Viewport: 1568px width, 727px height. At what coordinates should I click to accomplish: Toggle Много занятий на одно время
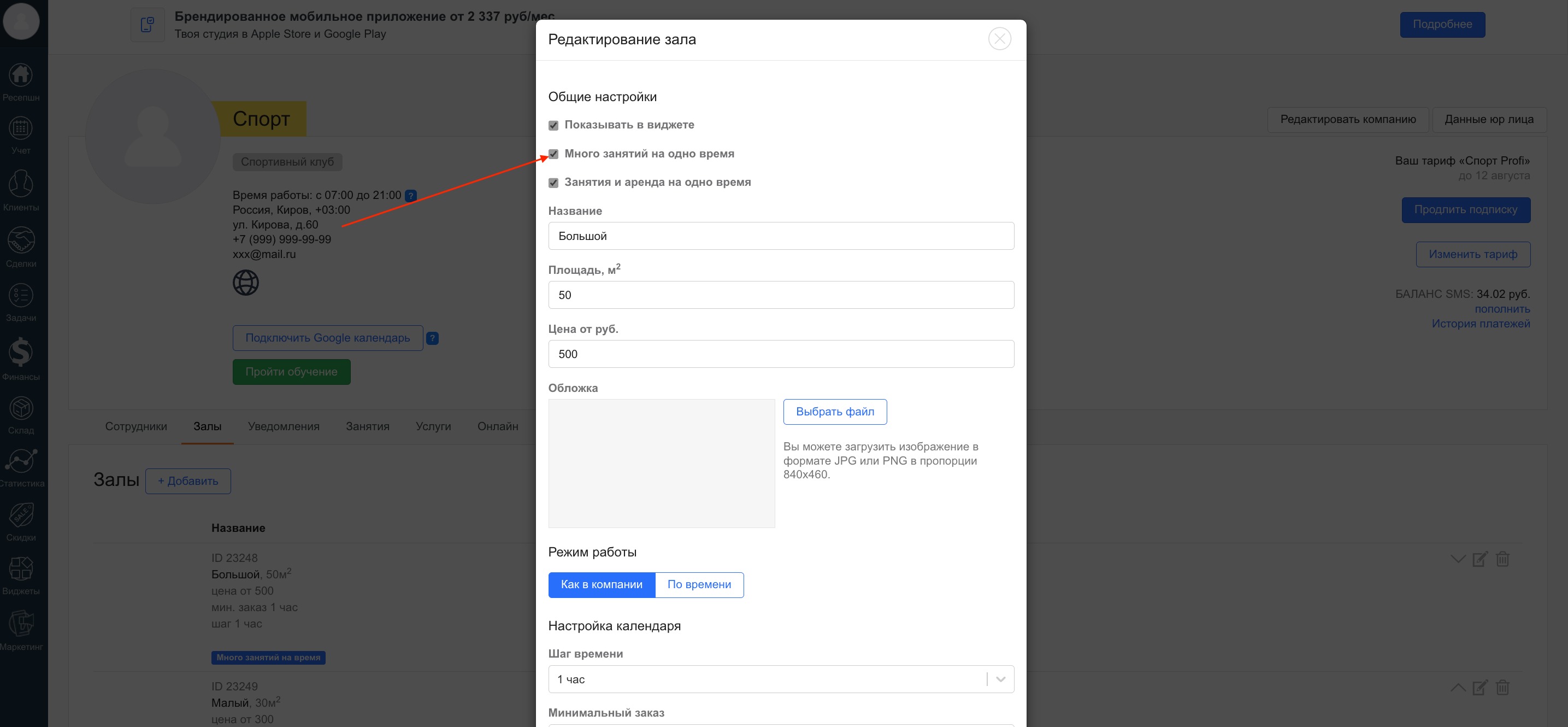coord(553,154)
